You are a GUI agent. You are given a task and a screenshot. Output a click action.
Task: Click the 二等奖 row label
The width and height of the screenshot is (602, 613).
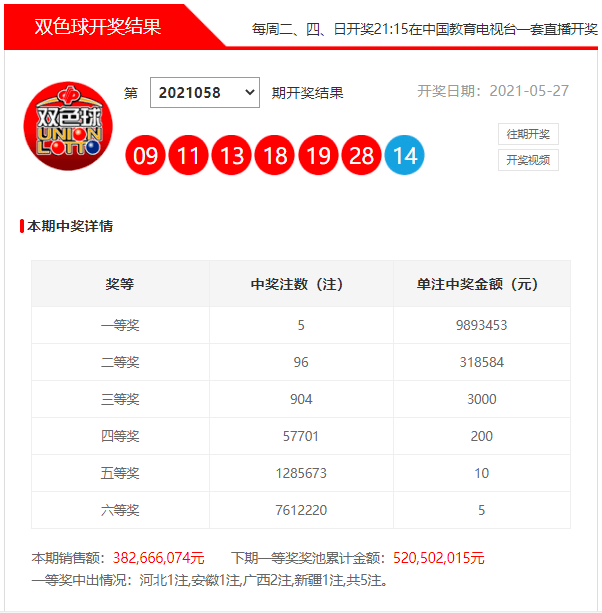click(120, 362)
